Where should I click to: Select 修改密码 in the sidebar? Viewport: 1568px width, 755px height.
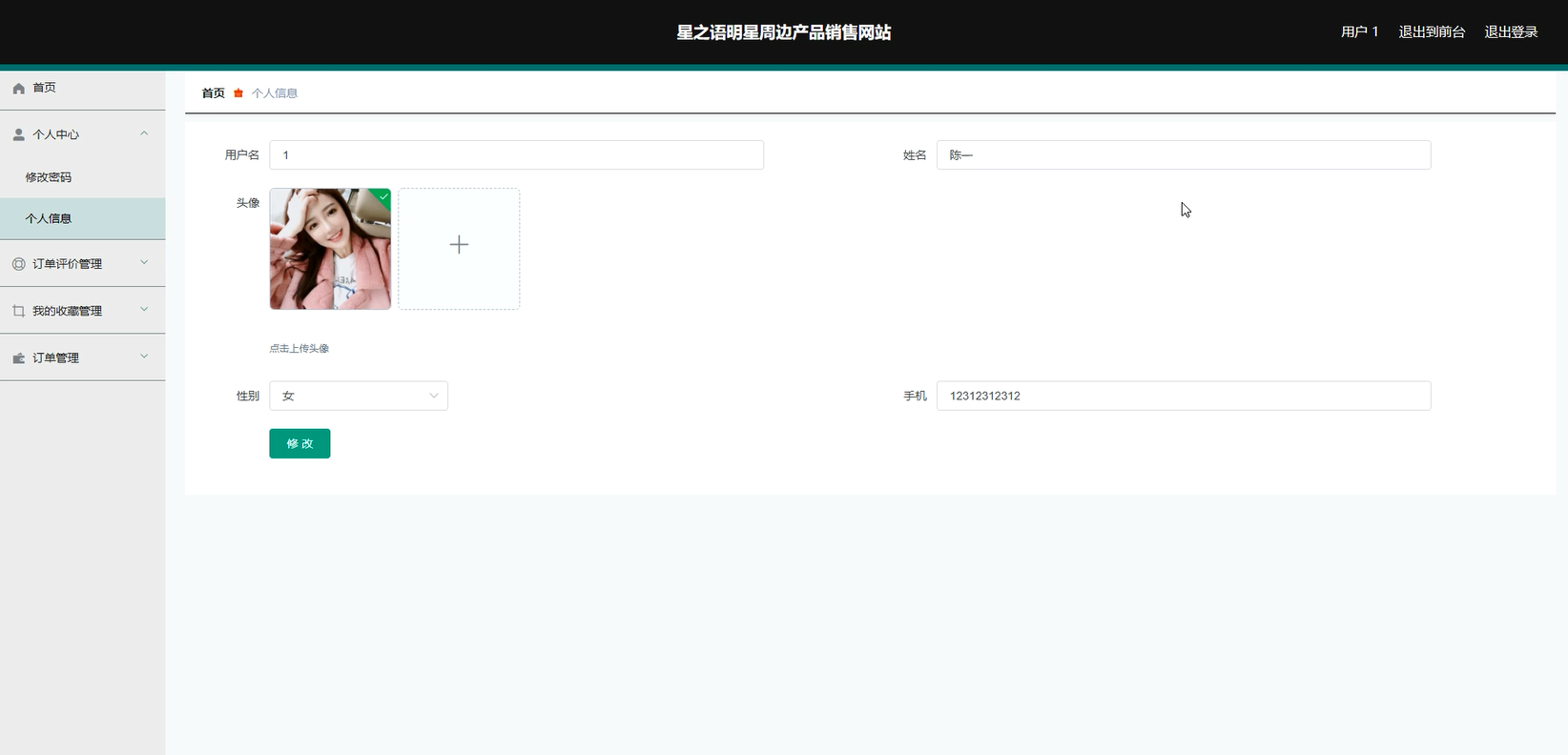(x=82, y=177)
